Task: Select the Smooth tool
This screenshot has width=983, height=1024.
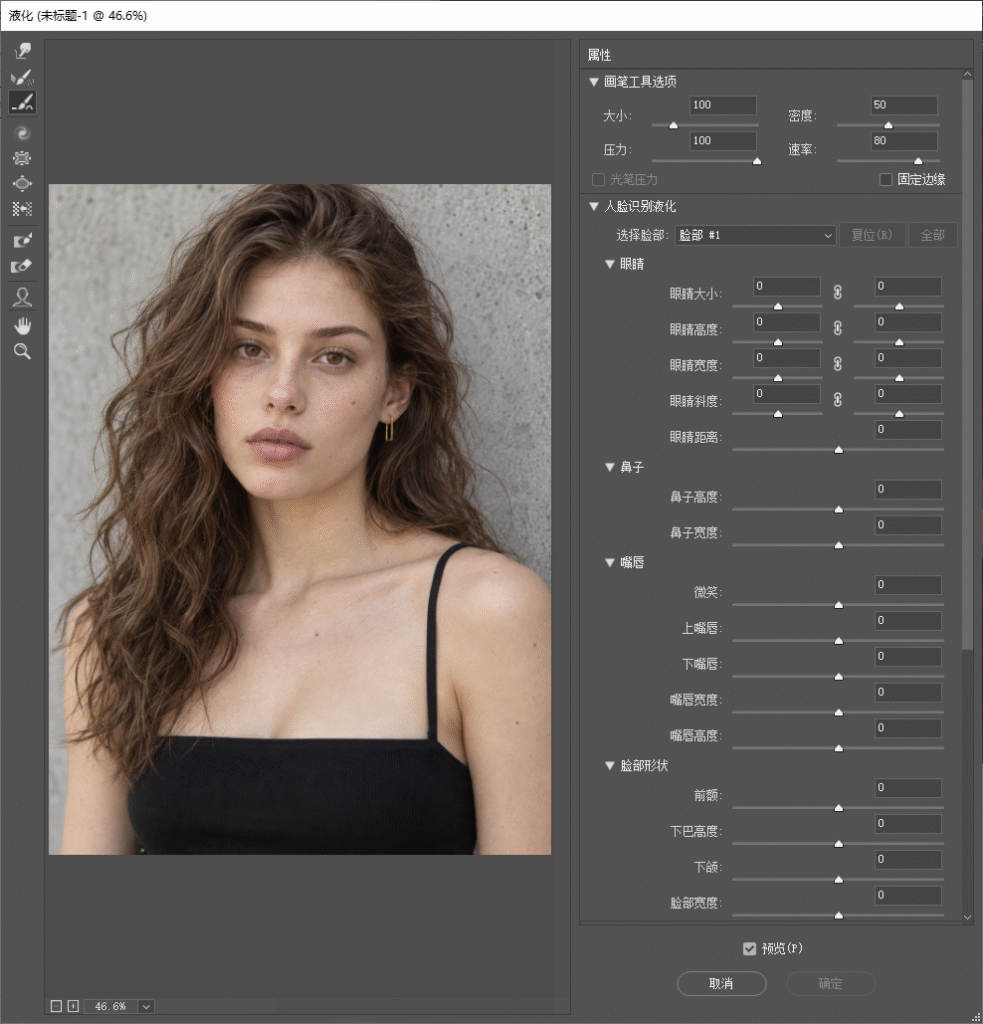Action: click(x=22, y=103)
